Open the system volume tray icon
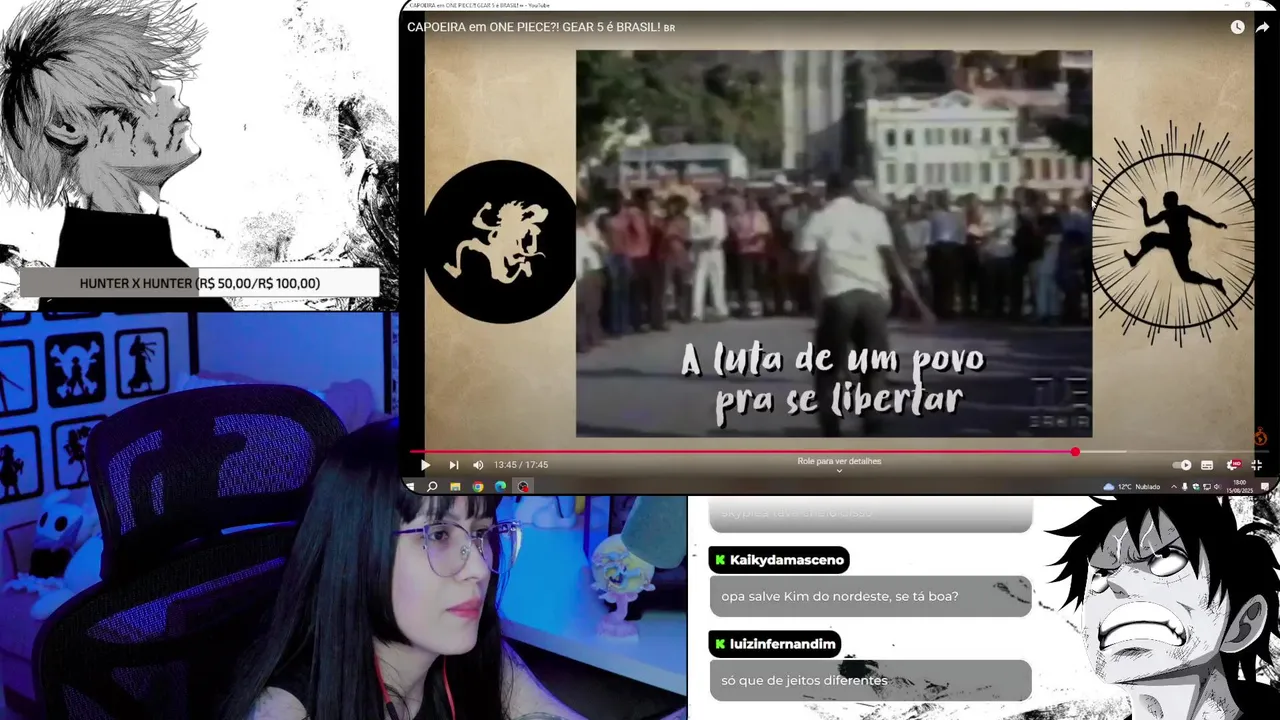This screenshot has width=1280, height=720. pos(1217,487)
